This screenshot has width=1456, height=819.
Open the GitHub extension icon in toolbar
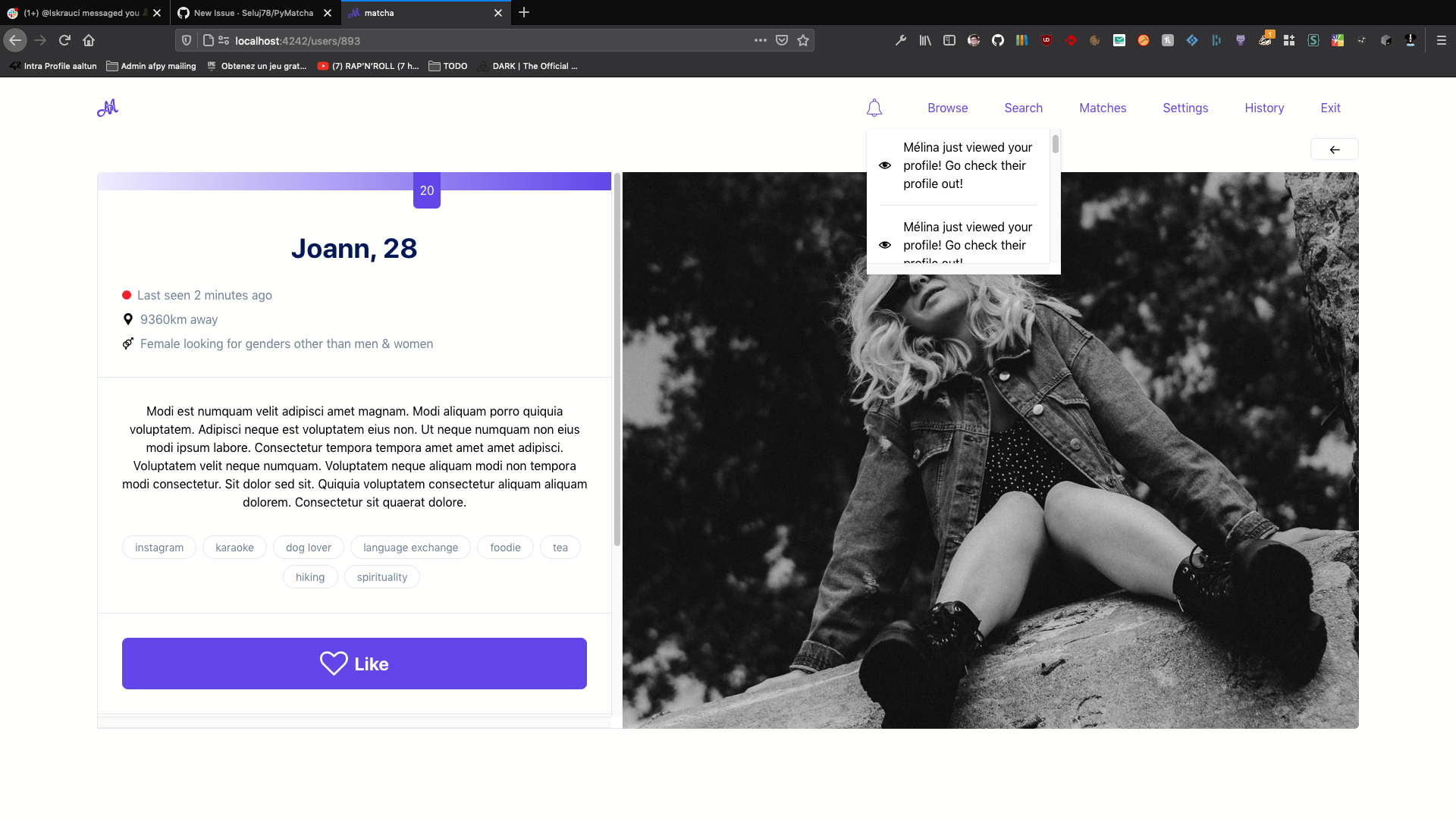[997, 40]
